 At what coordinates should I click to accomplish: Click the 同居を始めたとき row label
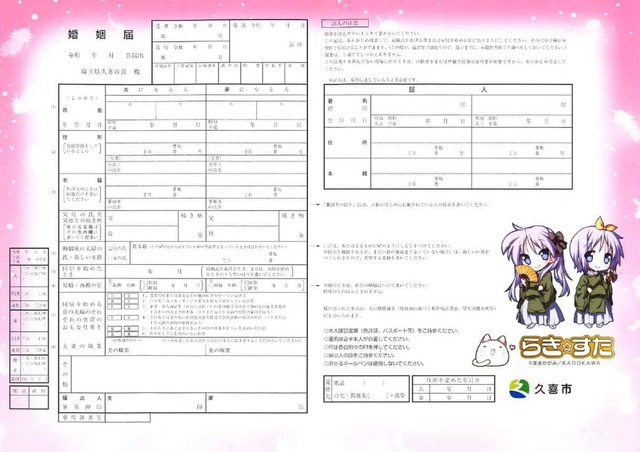pos(82,272)
